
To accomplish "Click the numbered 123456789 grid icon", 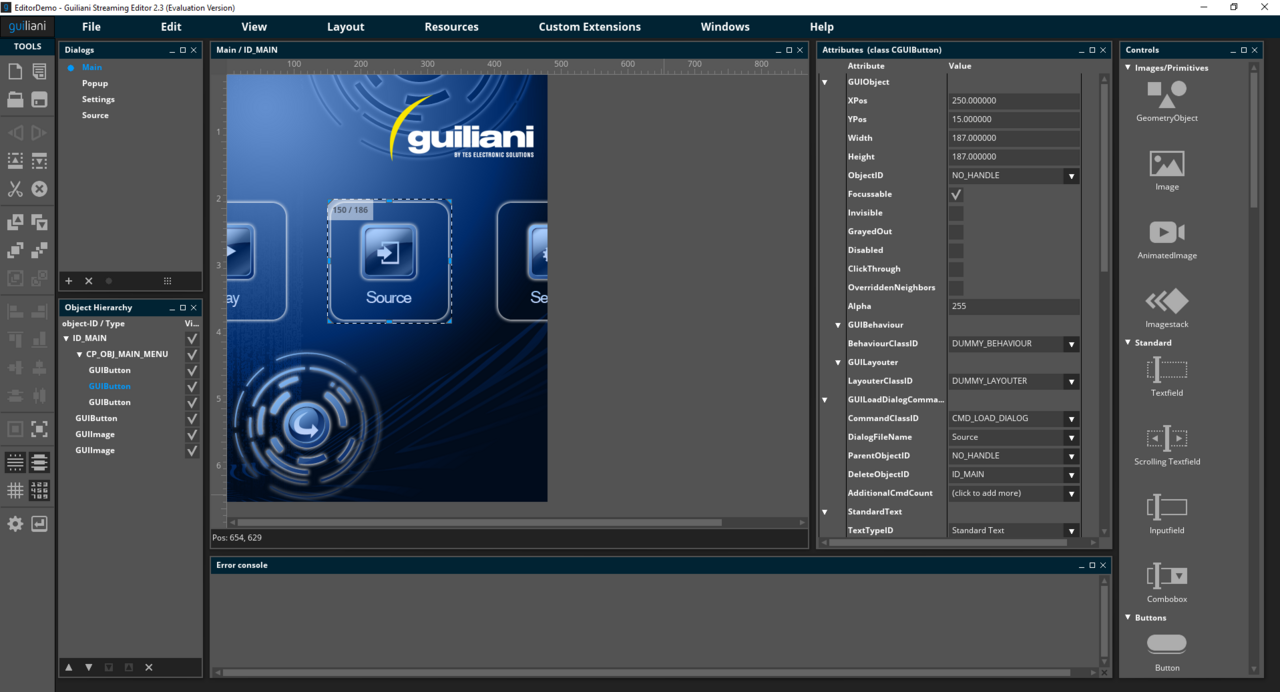I will [x=39, y=490].
